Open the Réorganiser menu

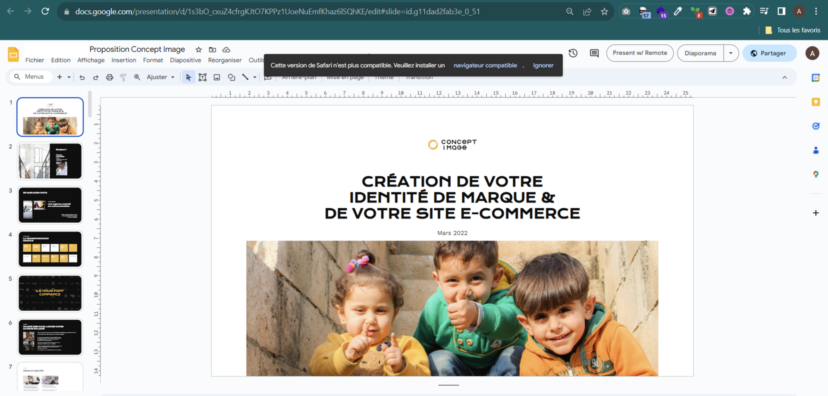point(224,60)
